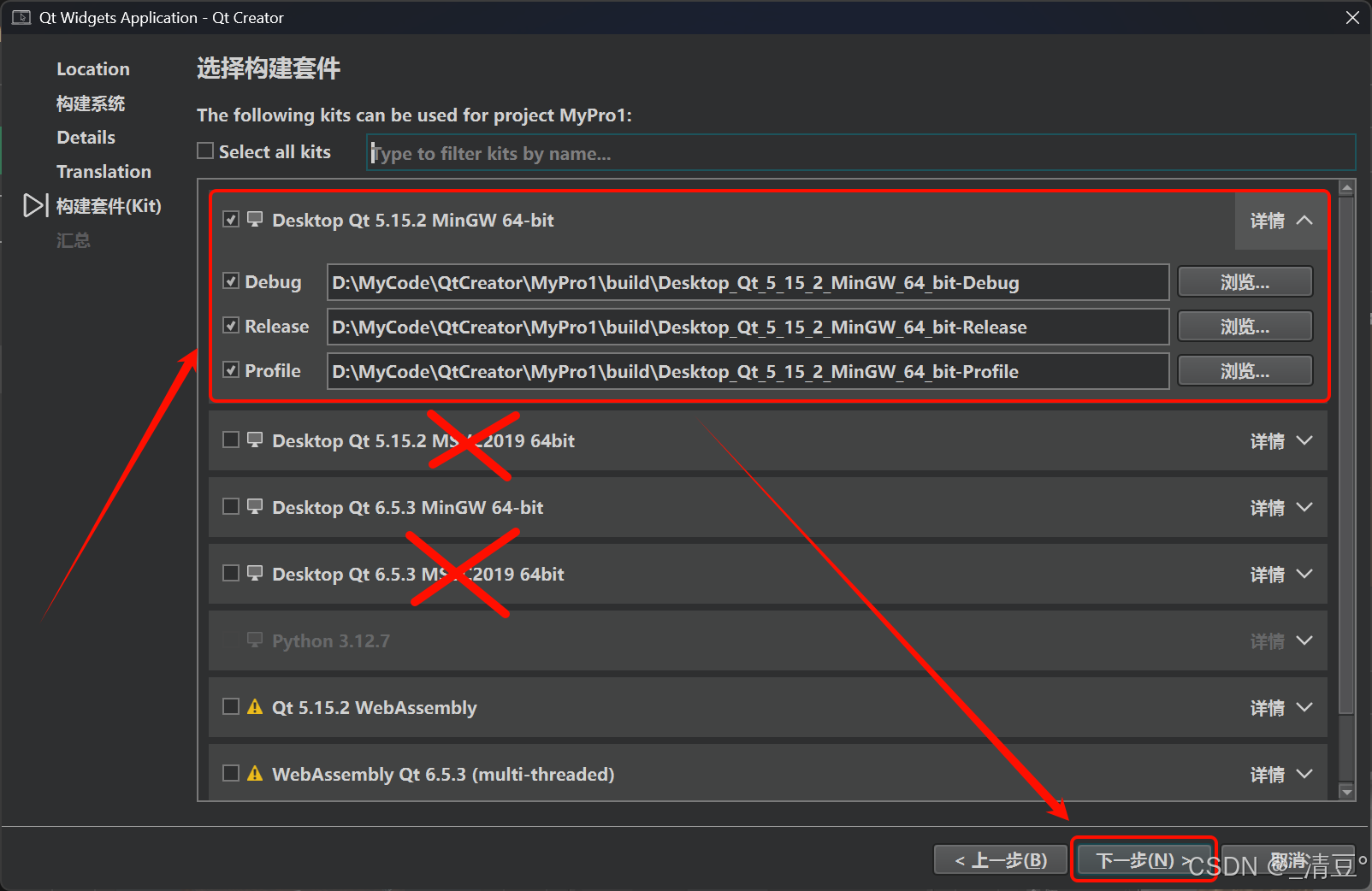1372x891 pixels.
Task: Click the Debug build path field
Action: (748, 282)
